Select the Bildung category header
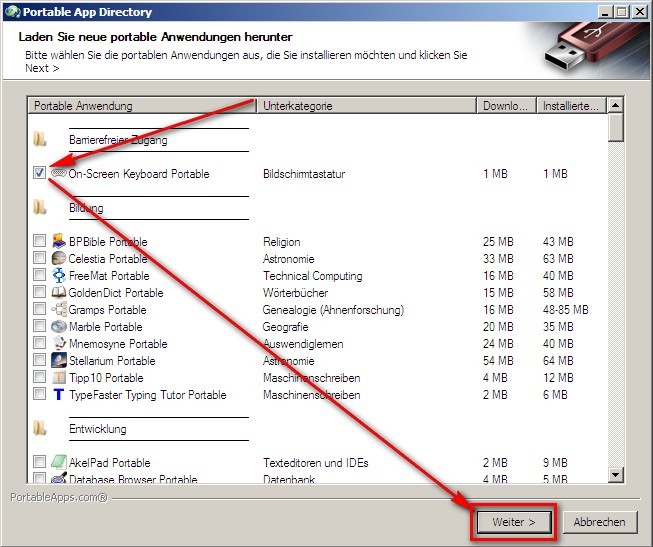The image size is (653, 547). click(86, 208)
